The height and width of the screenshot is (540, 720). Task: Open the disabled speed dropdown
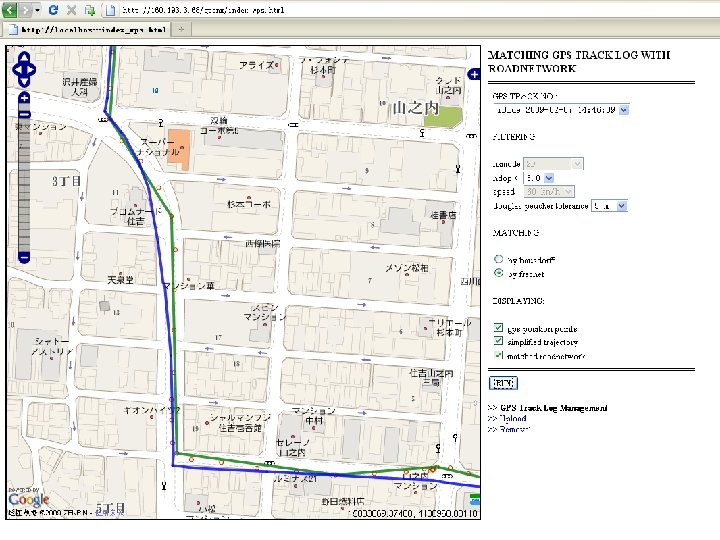(549, 191)
